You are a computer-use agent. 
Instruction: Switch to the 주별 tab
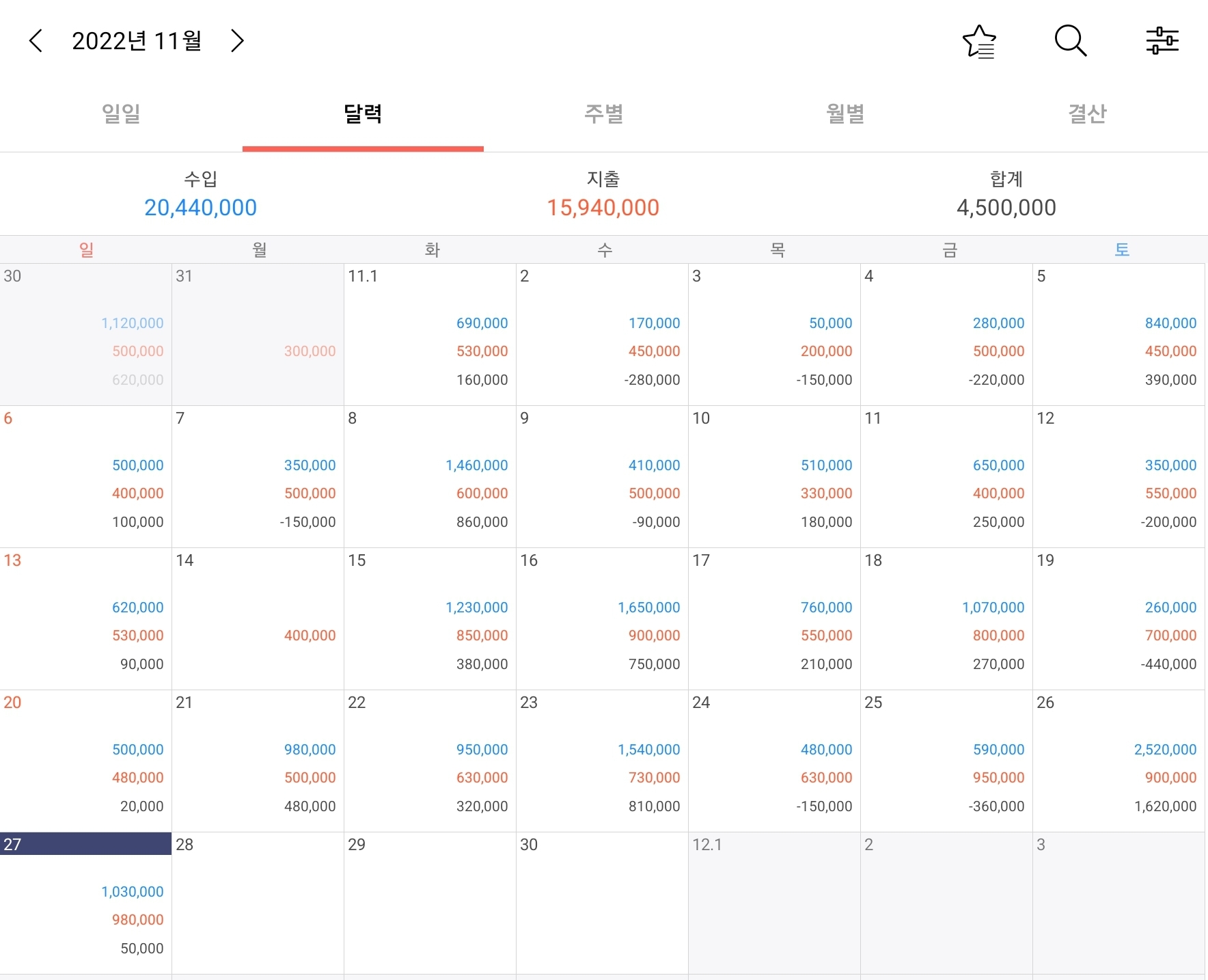pos(604,113)
